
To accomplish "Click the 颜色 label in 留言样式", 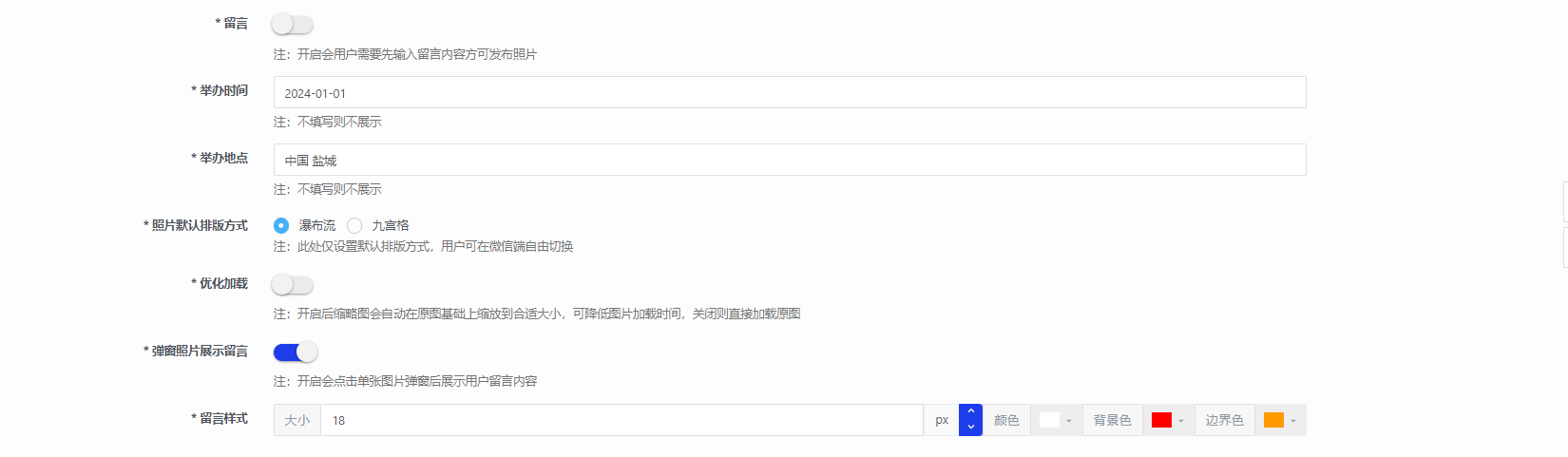I will point(1006,420).
